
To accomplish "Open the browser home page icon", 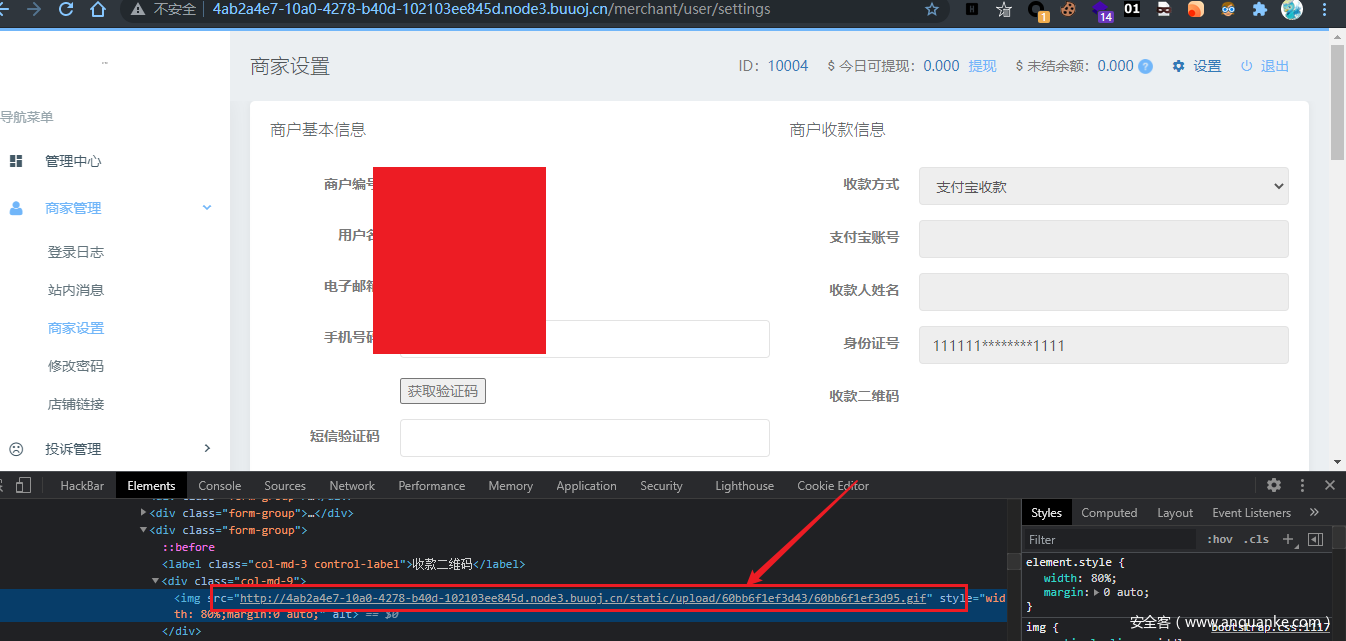I will [97, 10].
